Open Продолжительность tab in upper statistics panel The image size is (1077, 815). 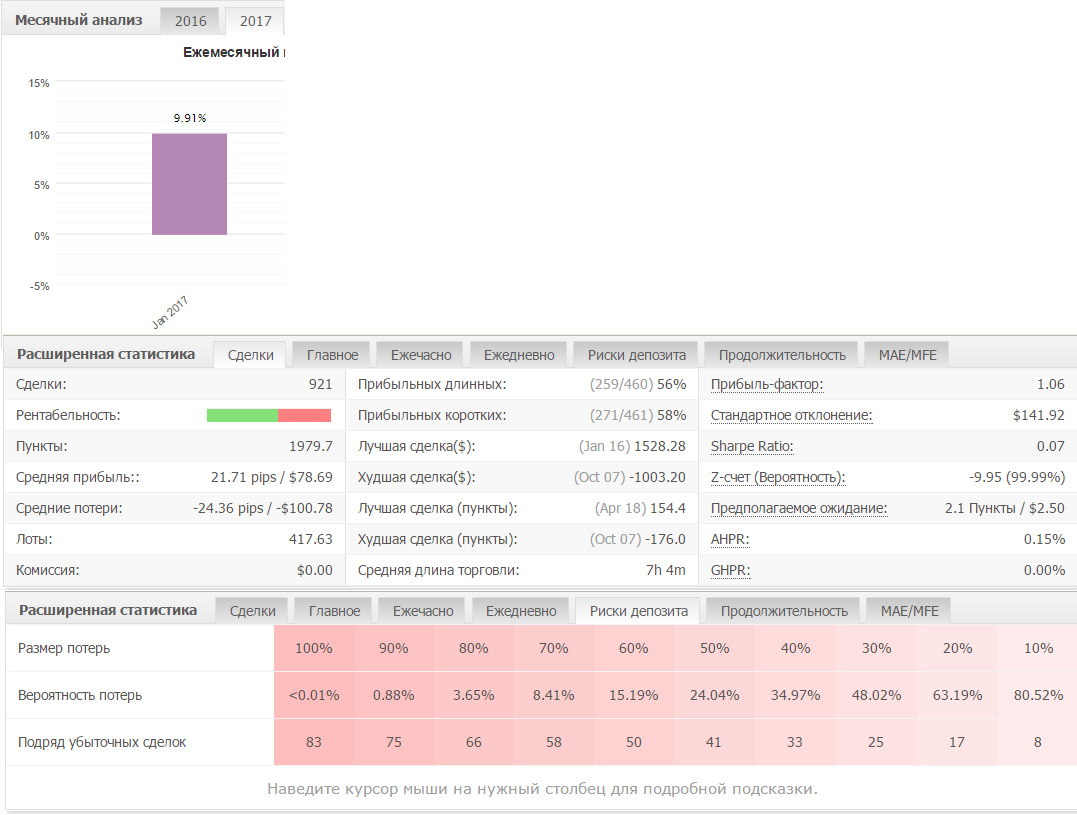tap(782, 355)
